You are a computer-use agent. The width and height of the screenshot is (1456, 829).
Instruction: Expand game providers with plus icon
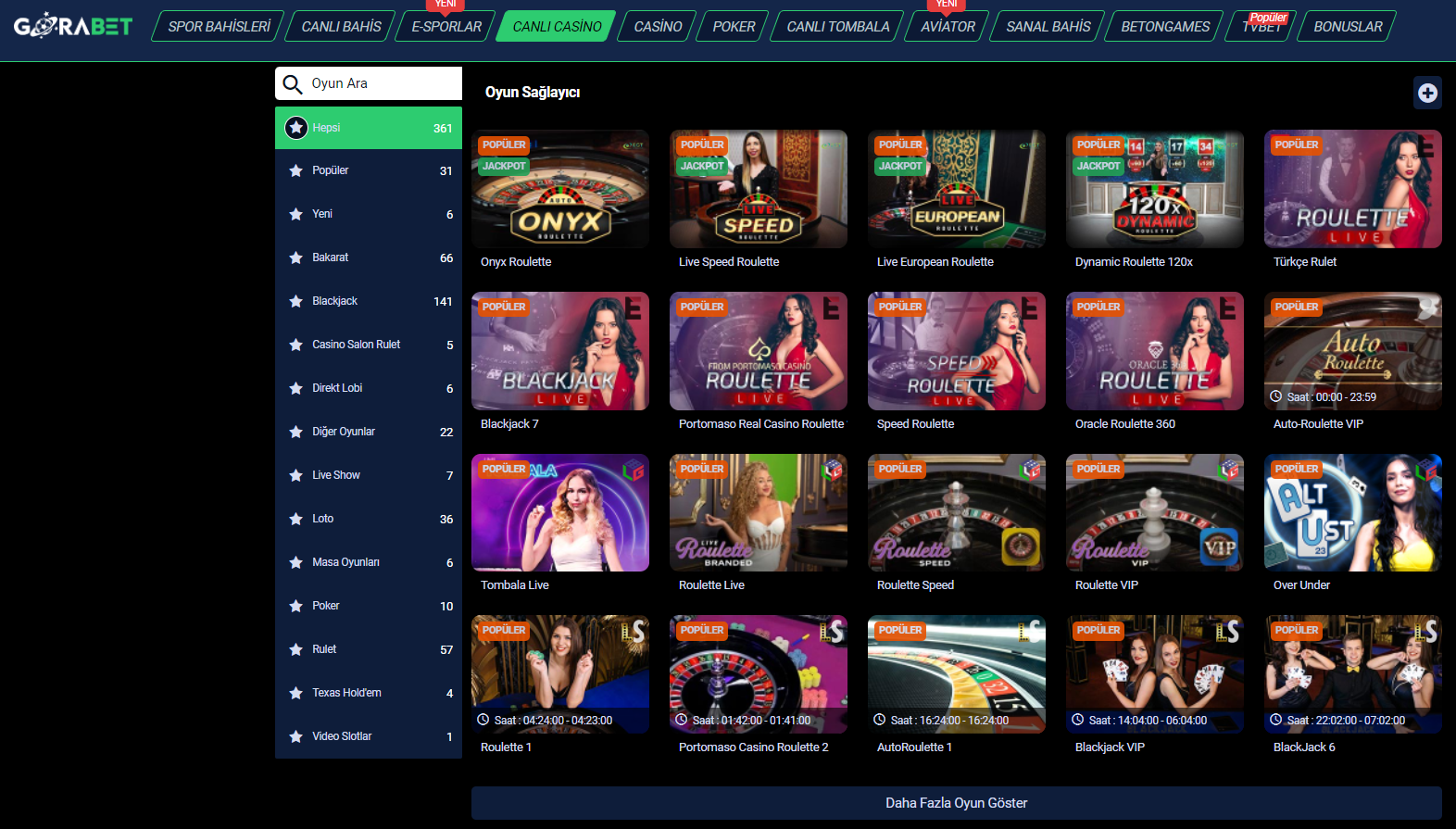1427,93
